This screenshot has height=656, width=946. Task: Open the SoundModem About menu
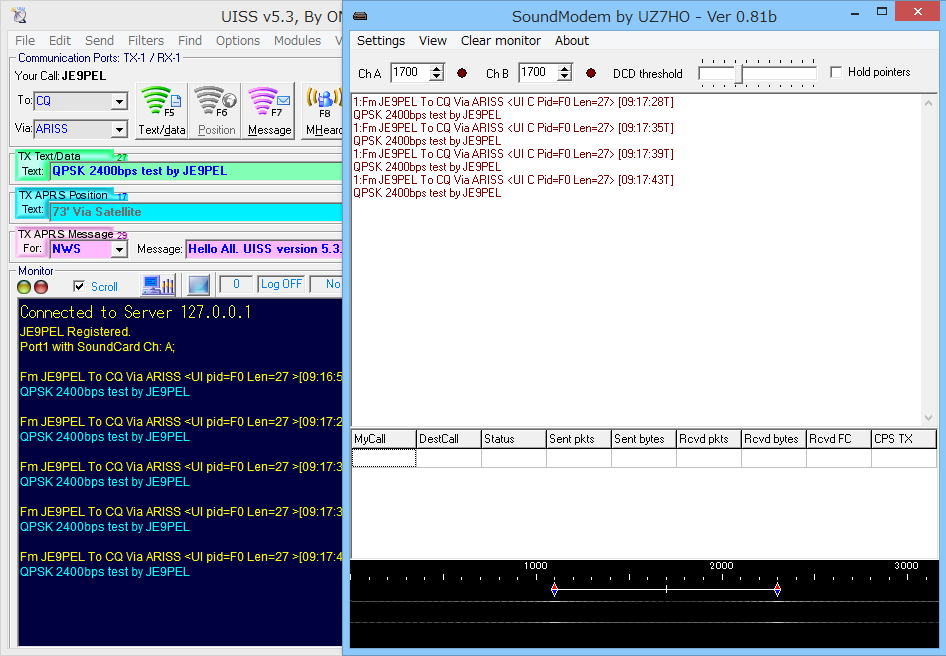[572, 40]
